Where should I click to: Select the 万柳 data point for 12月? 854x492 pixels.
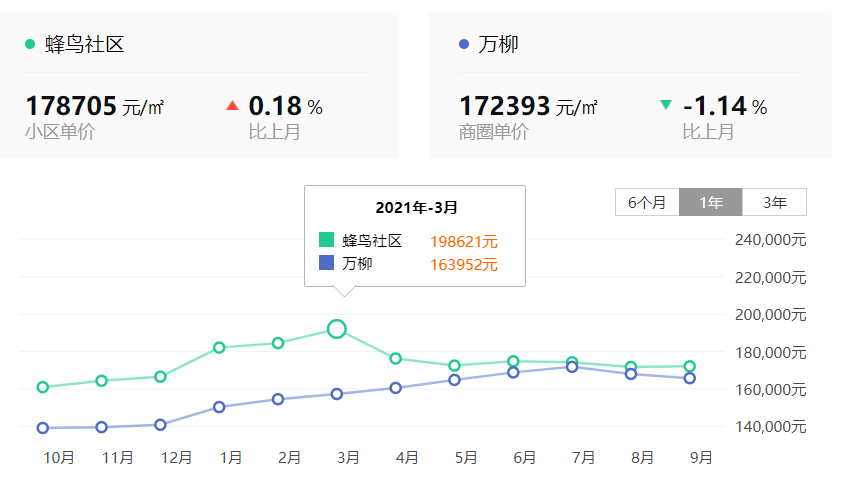click(160, 425)
